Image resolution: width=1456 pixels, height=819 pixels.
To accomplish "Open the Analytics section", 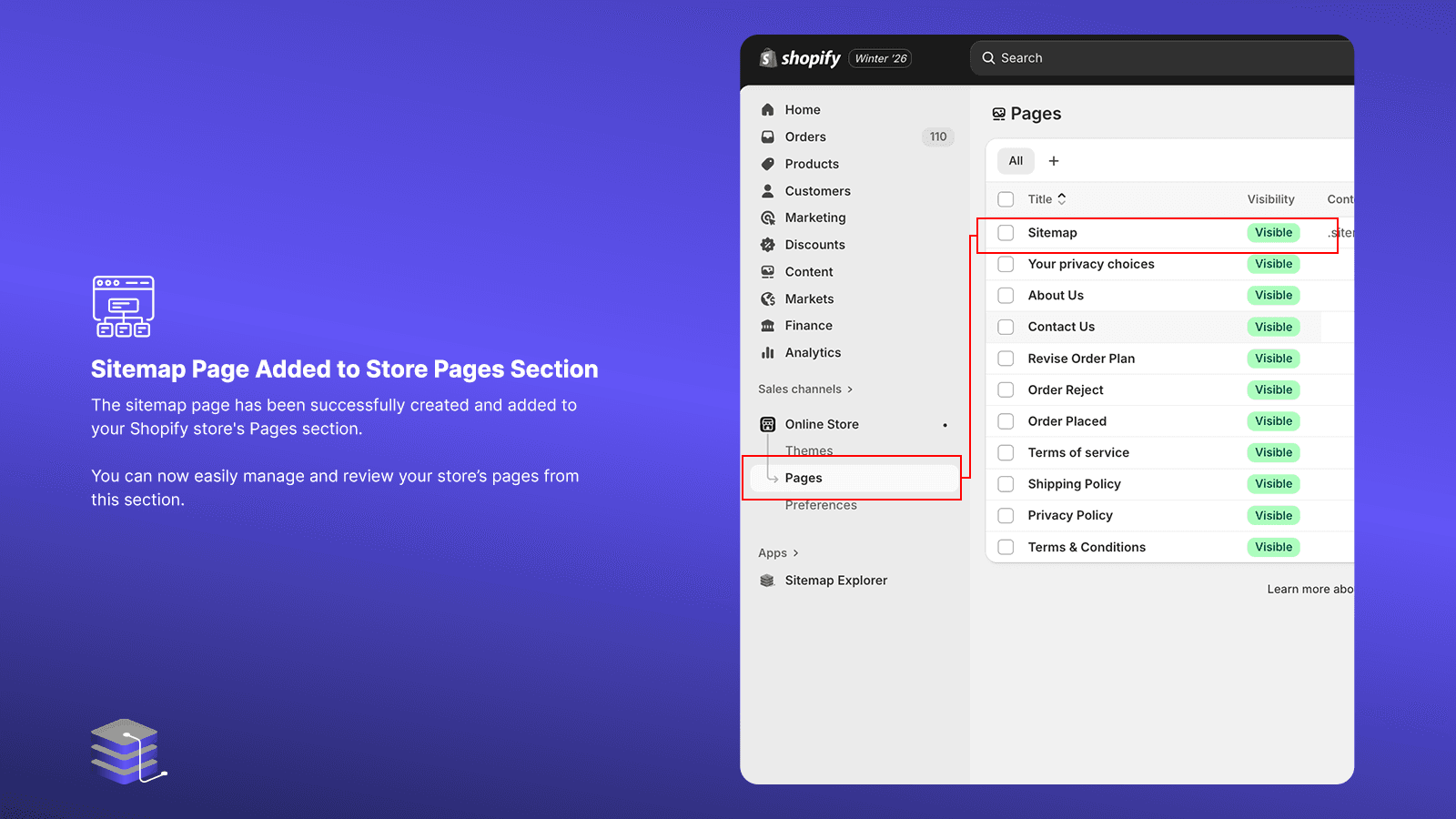I will [x=813, y=352].
